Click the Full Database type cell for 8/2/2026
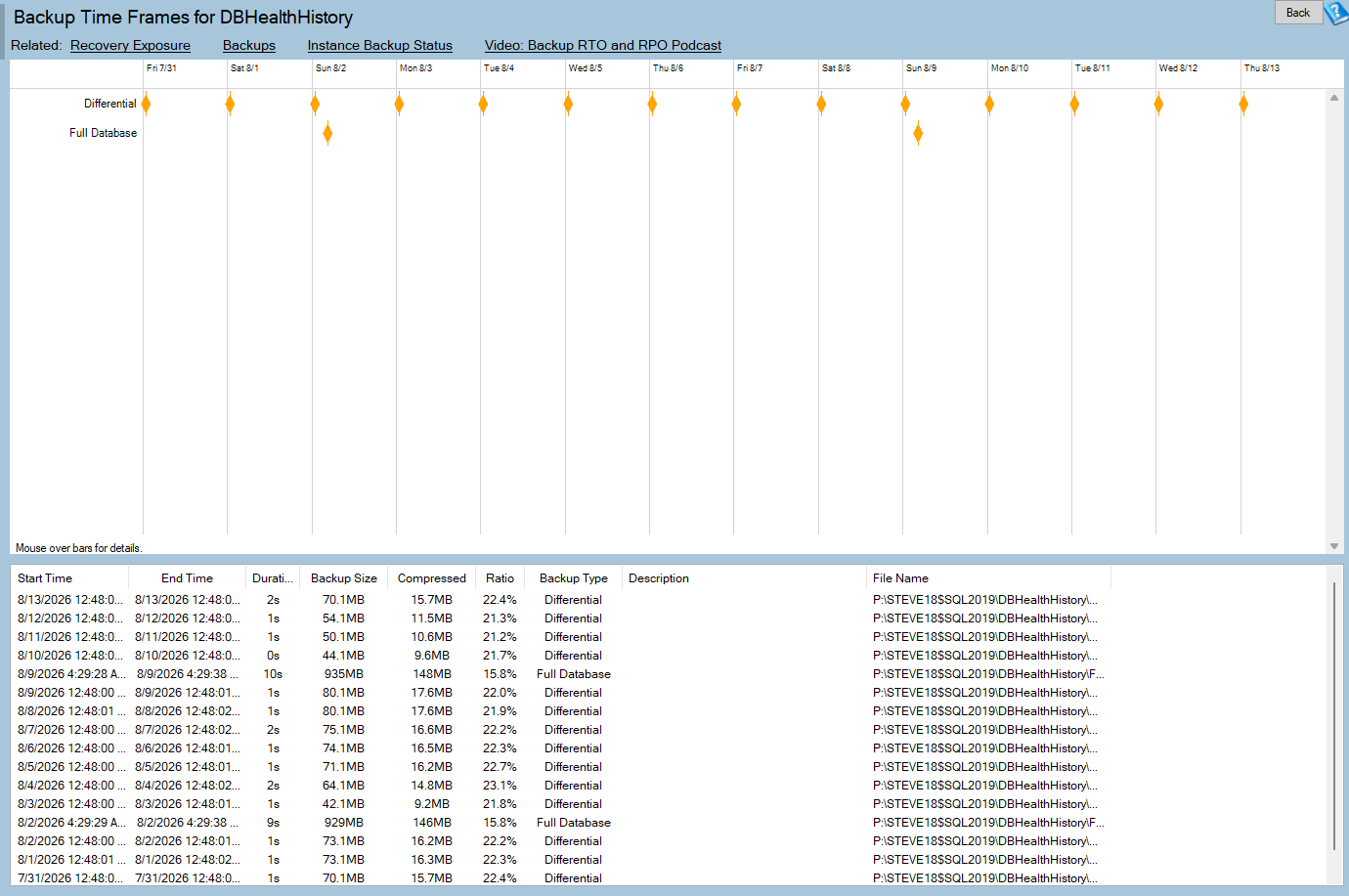Screen dimensions: 1349x896 tap(574, 823)
